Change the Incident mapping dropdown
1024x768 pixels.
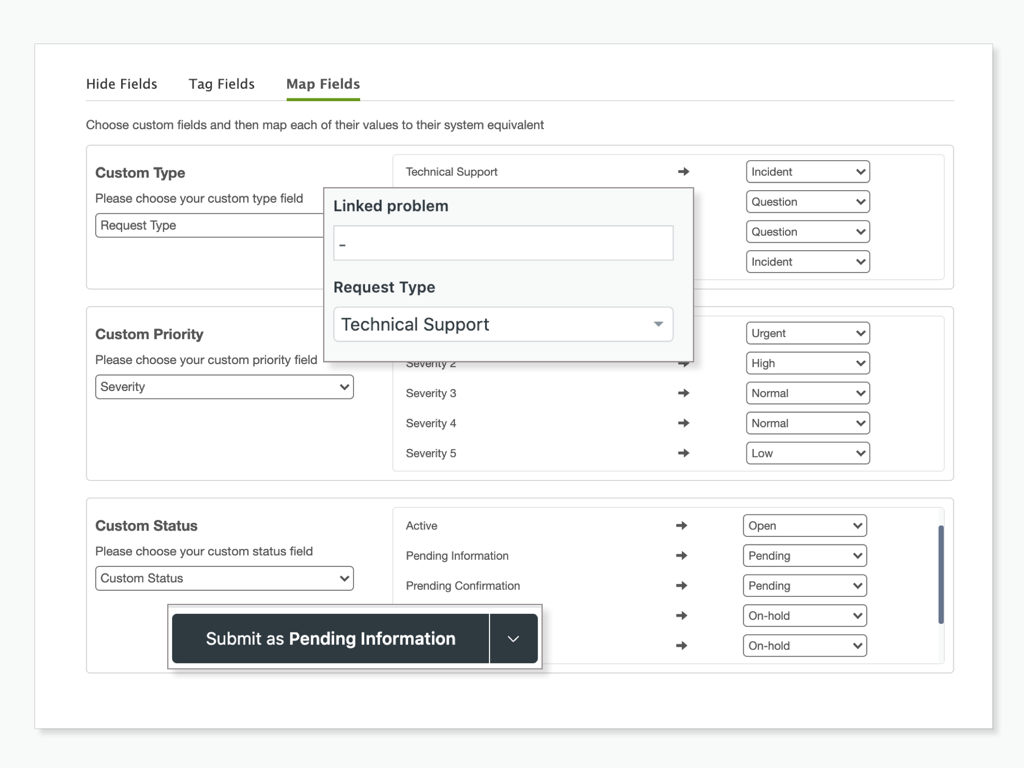pos(807,171)
